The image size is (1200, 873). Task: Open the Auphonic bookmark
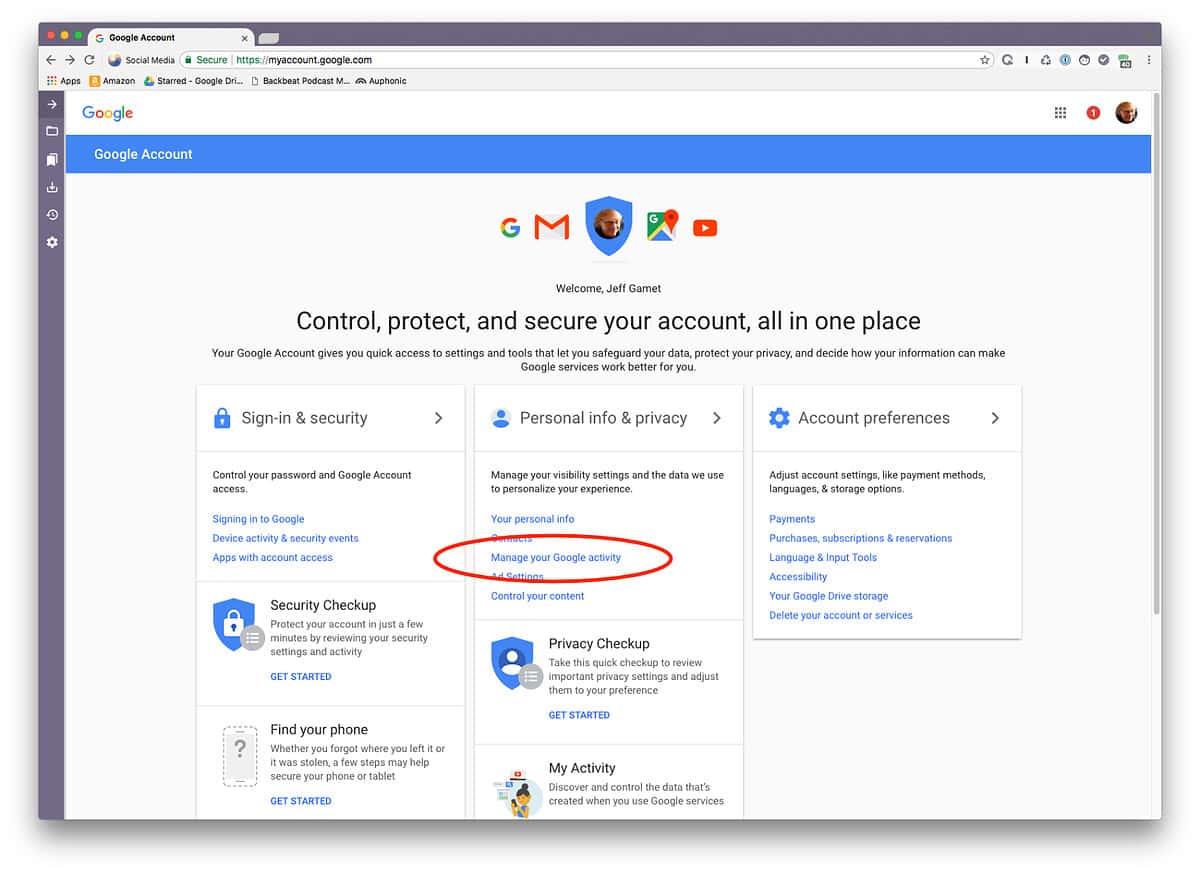(x=381, y=81)
